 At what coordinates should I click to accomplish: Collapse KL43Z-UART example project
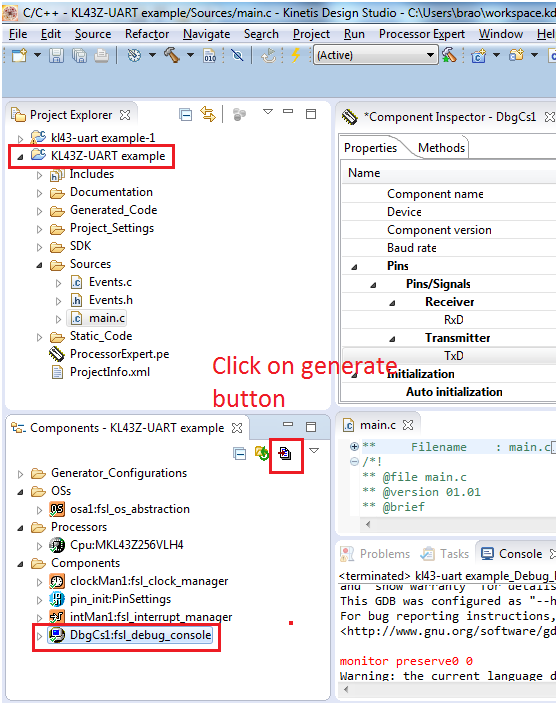point(20,156)
